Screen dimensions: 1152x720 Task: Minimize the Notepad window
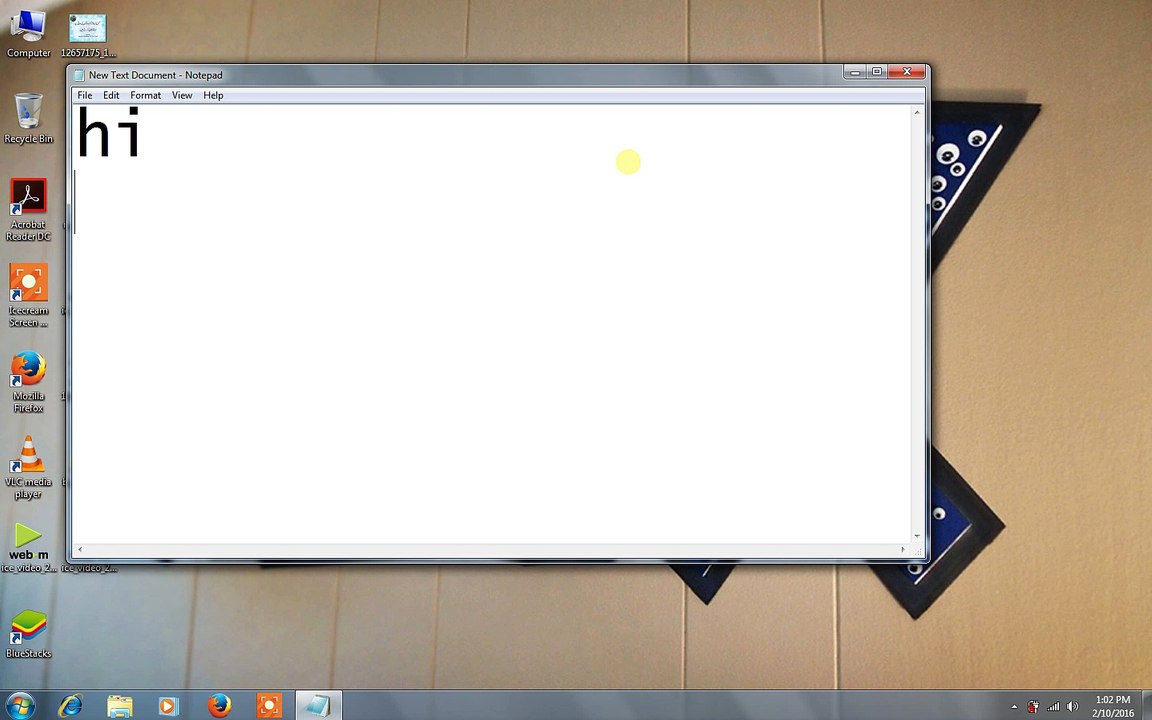click(x=855, y=72)
